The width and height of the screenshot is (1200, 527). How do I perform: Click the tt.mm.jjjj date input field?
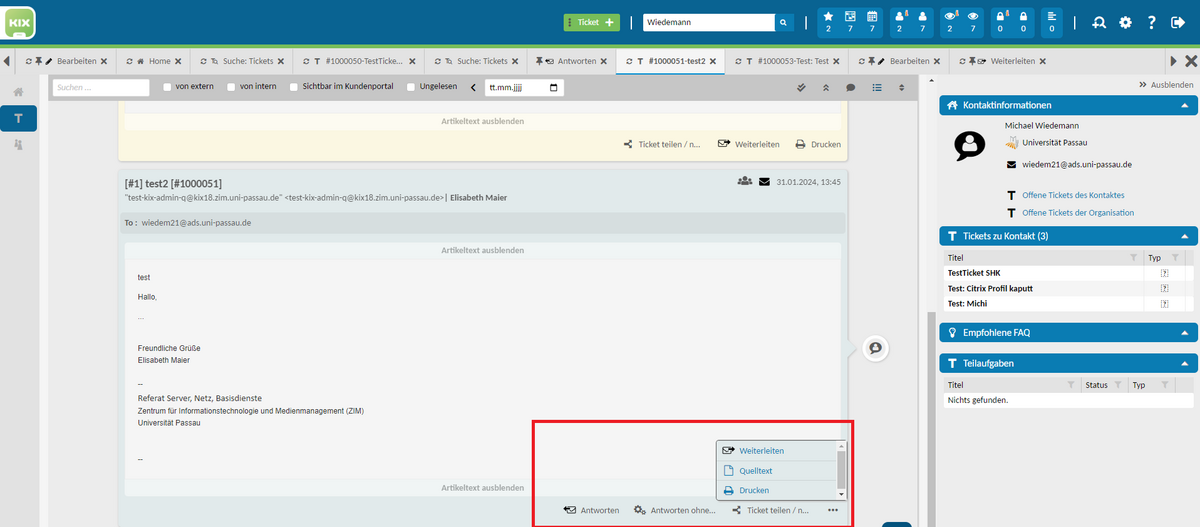(523, 88)
